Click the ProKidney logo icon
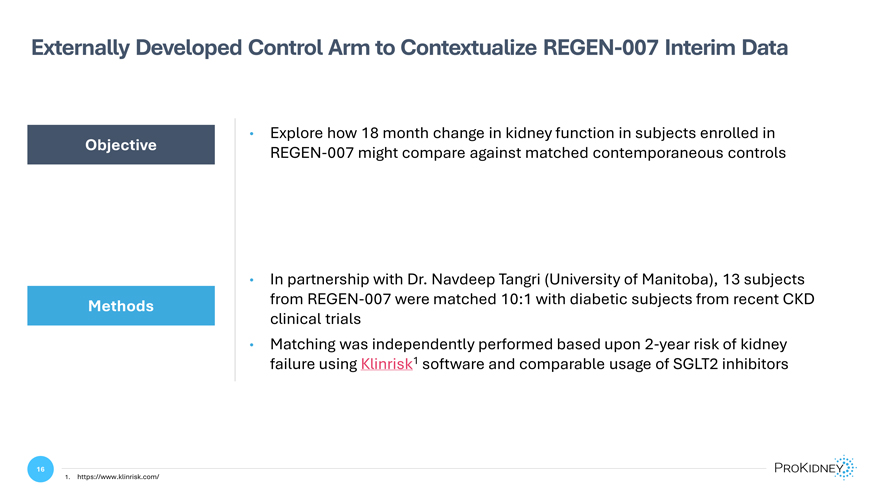The width and height of the screenshot is (880, 495). point(846,468)
